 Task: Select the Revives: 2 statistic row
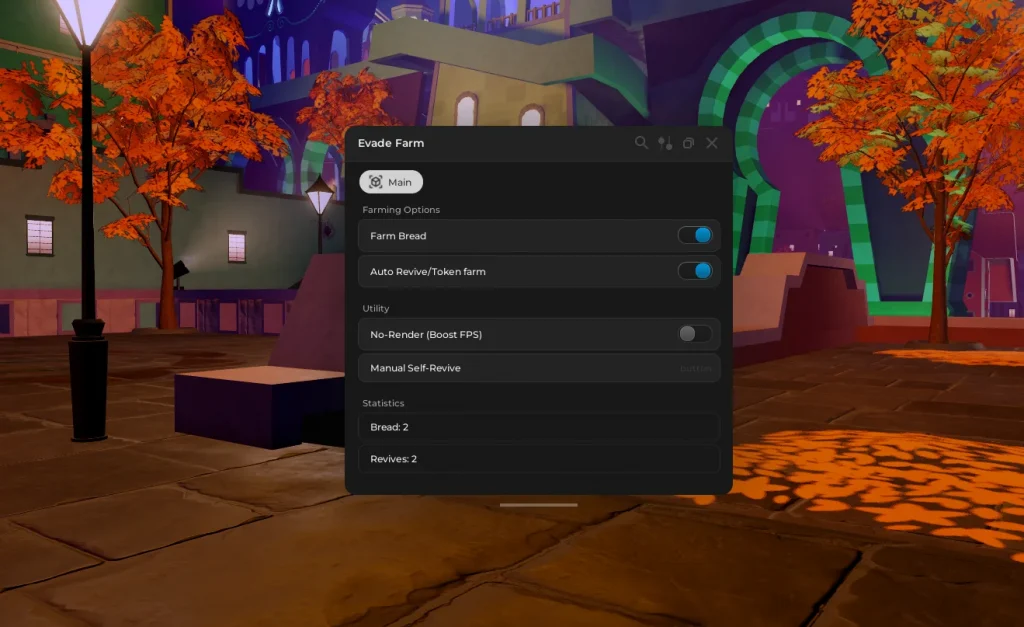point(538,459)
